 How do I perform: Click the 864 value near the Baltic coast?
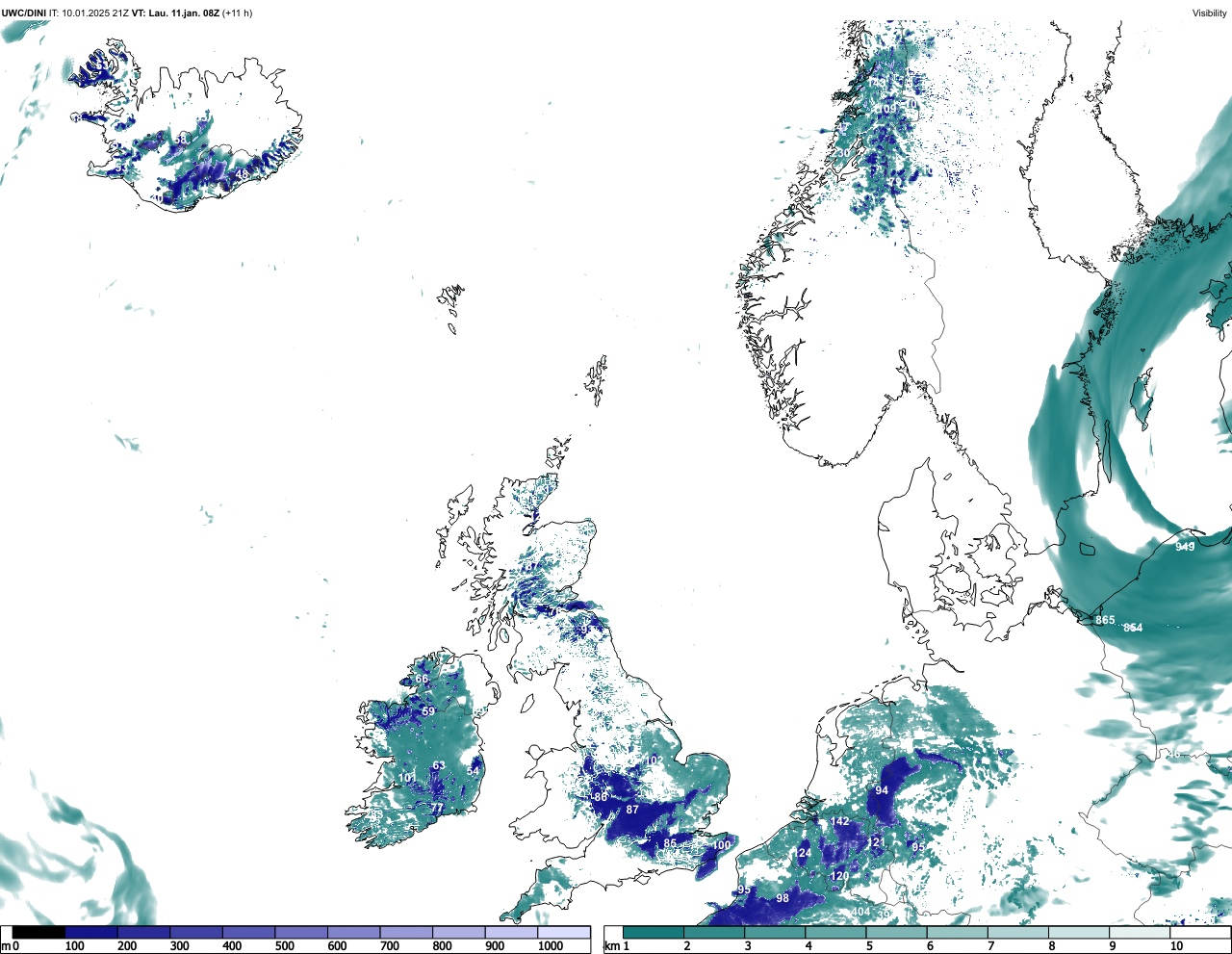(x=1133, y=628)
